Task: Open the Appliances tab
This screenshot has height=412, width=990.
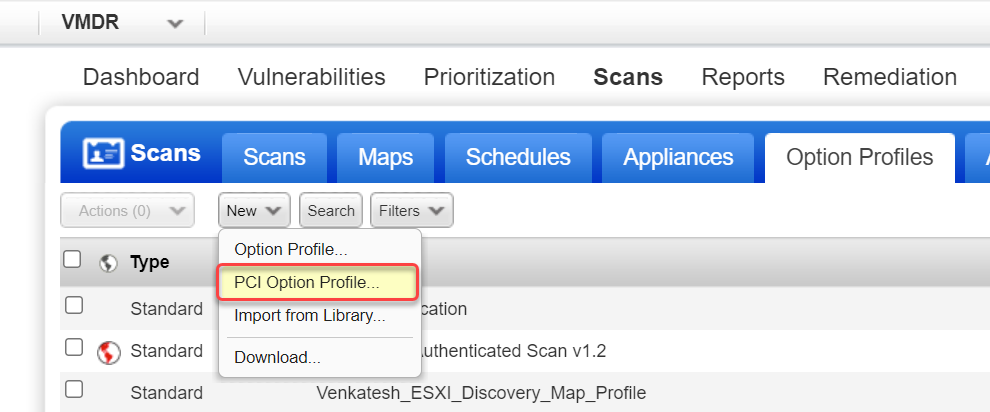Action: (x=678, y=157)
